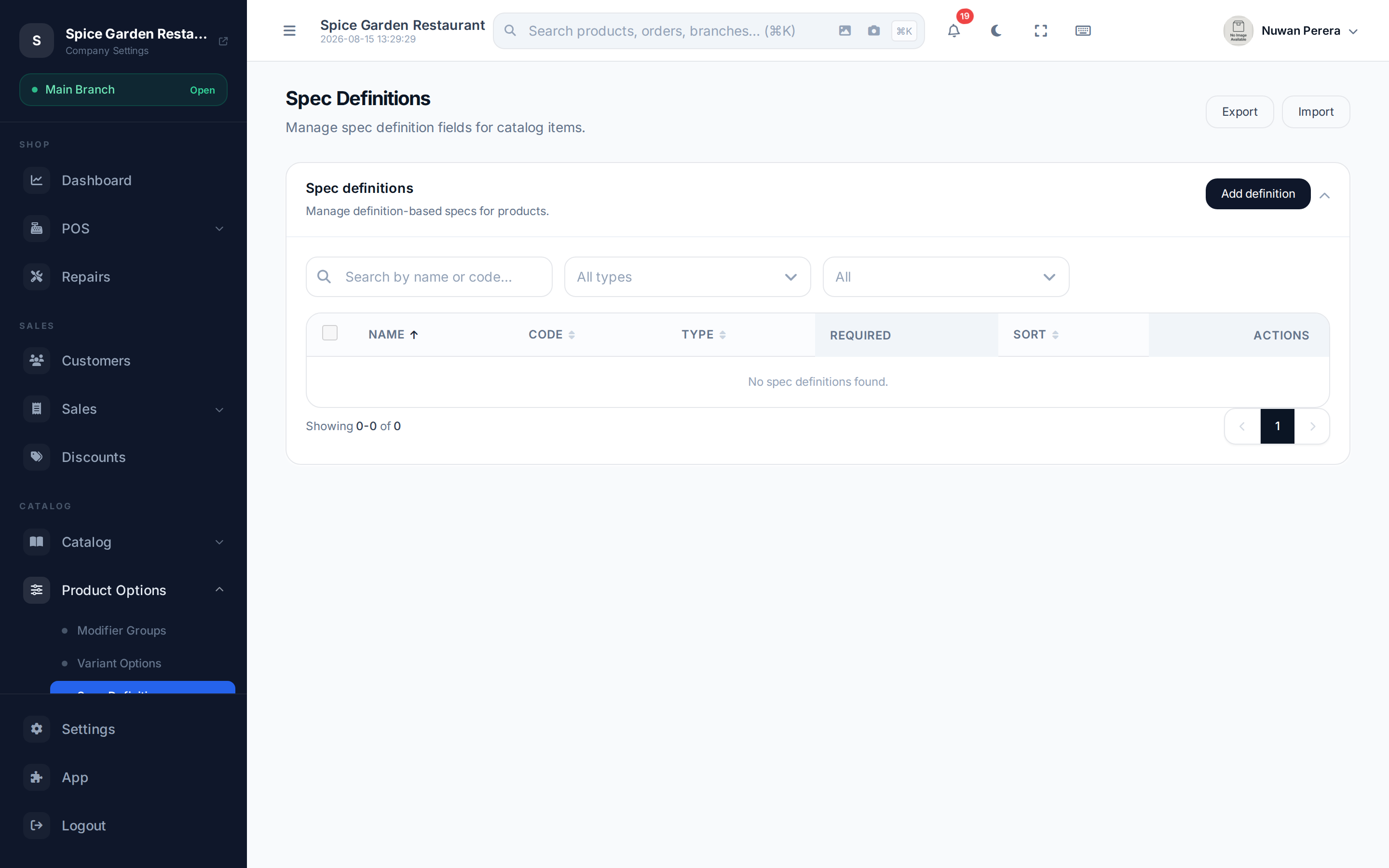Click camera icon in search bar
Viewport: 1389px width, 868px height.
(x=873, y=30)
